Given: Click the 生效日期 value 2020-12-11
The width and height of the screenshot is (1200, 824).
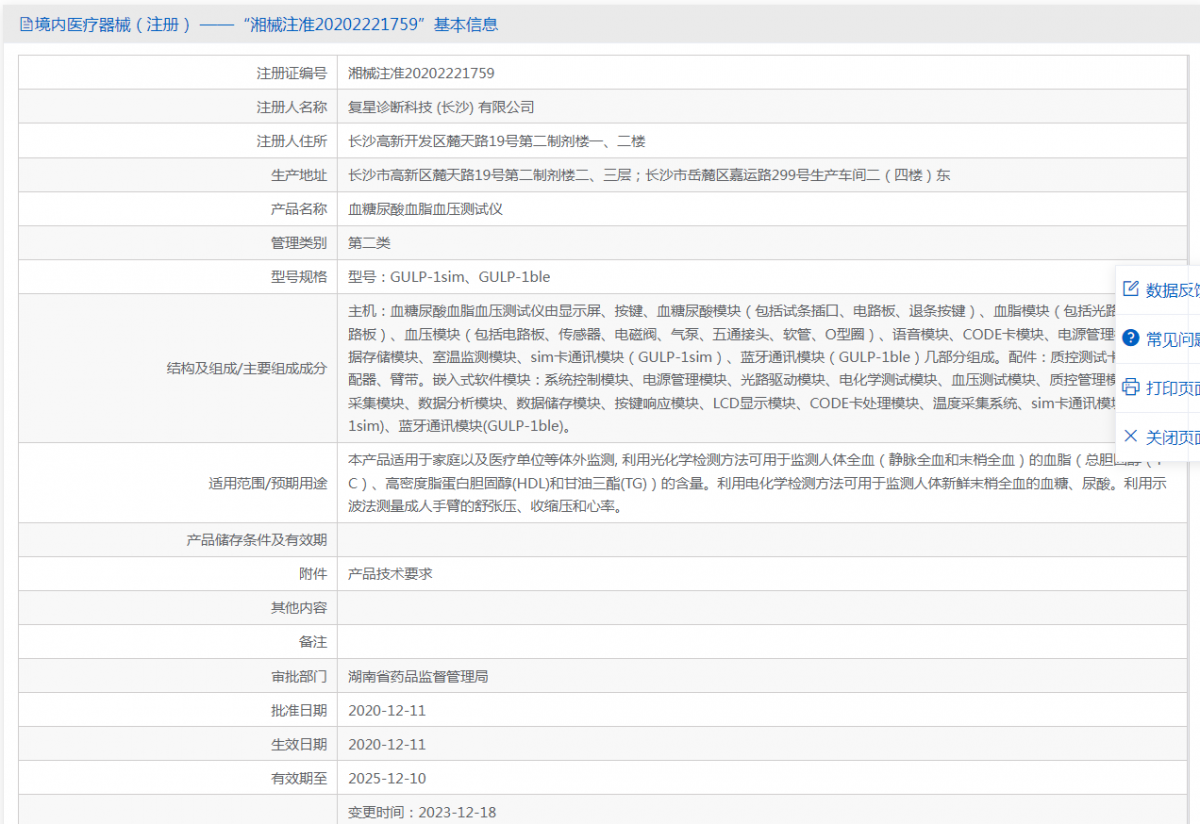Looking at the screenshot, I should pyautogui.click(x=387, y=745).
